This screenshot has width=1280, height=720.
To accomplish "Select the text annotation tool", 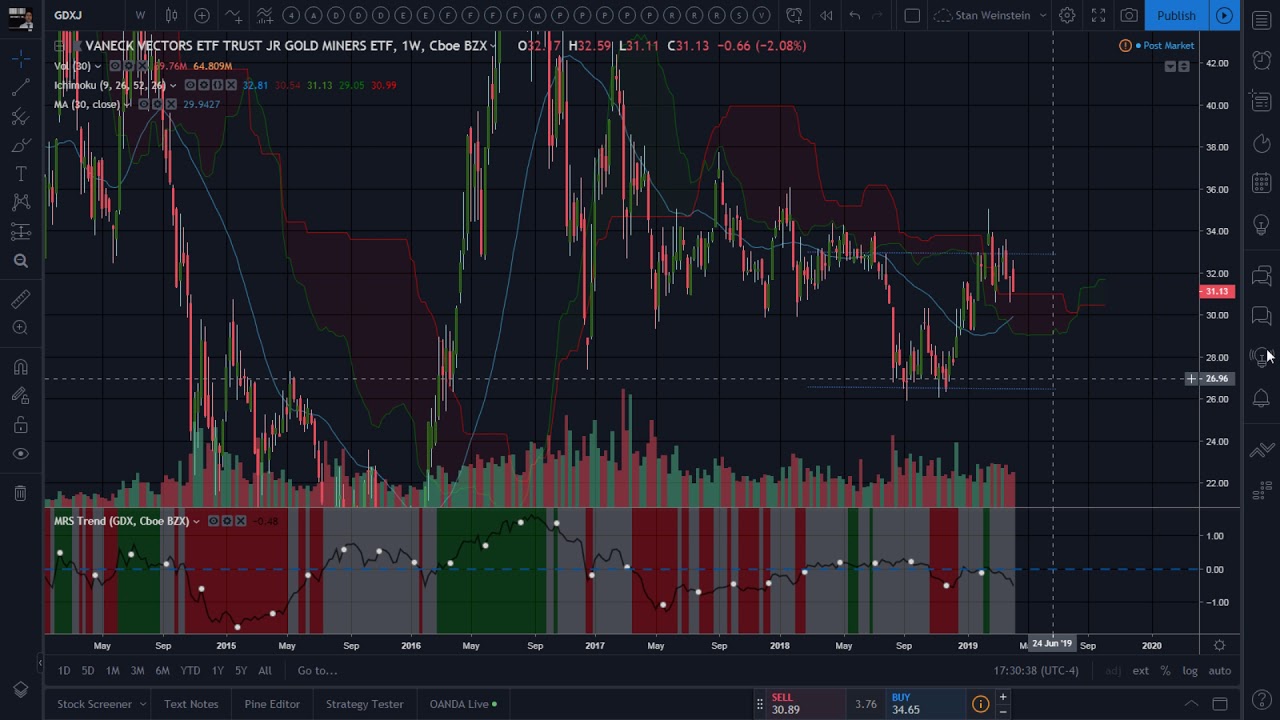I will pos(20,175).
